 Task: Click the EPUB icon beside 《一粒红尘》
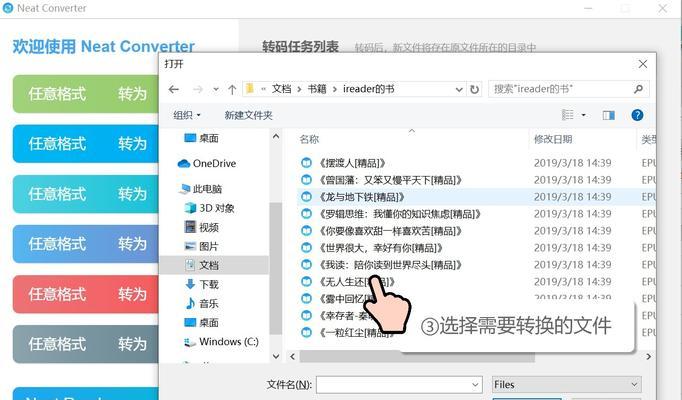[x=307, y=332]
